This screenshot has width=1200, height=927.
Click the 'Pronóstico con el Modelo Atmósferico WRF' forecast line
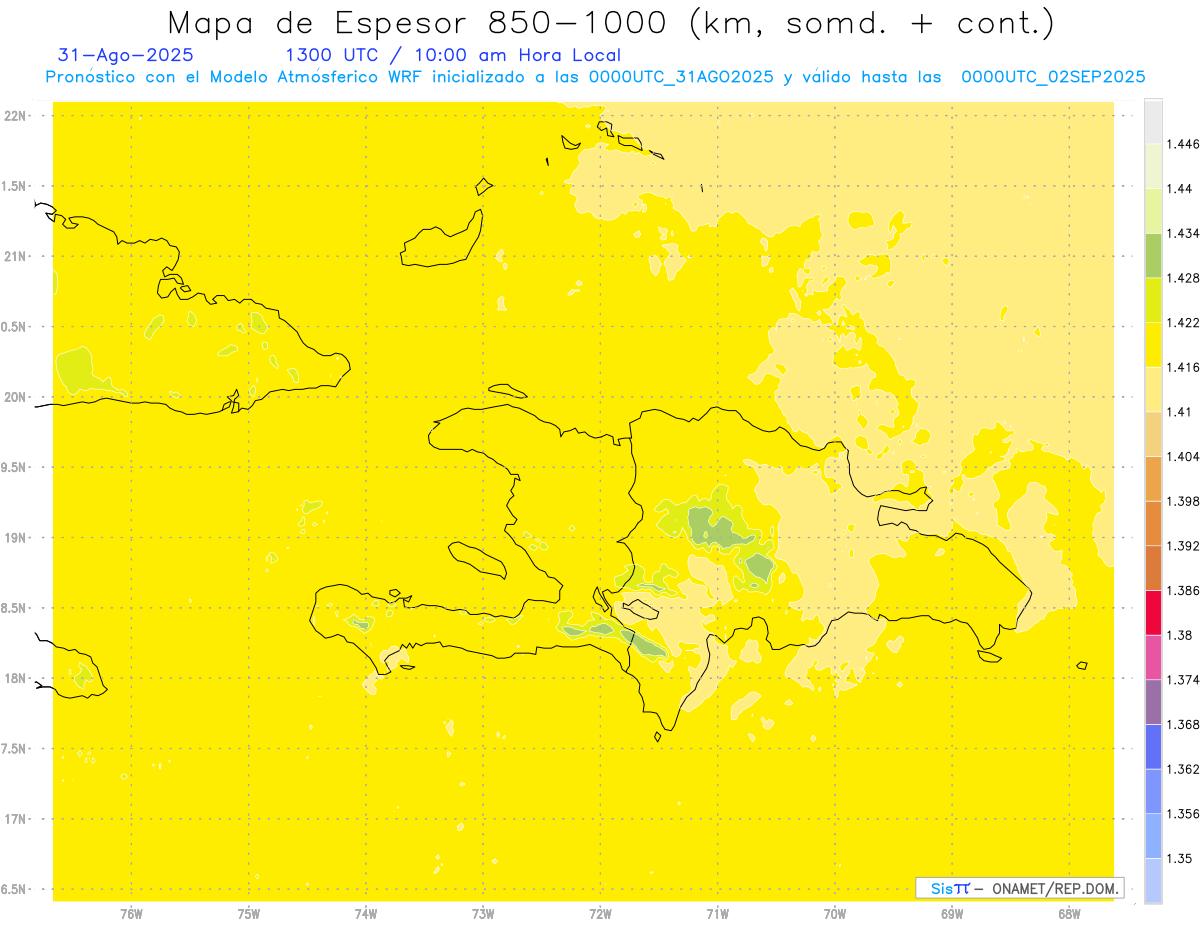pyautogui.click(x=594, y=77)
